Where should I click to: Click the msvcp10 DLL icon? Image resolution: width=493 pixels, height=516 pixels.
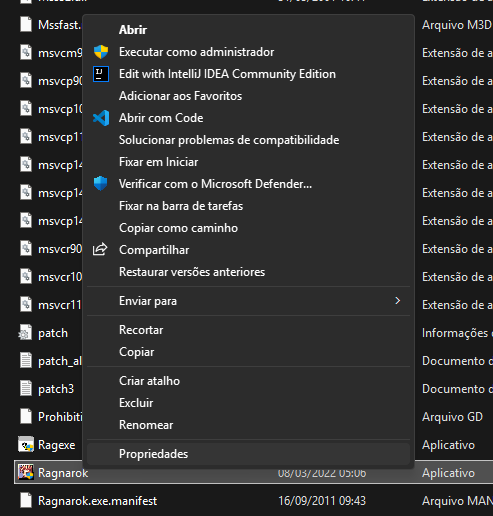coord(26,109)
